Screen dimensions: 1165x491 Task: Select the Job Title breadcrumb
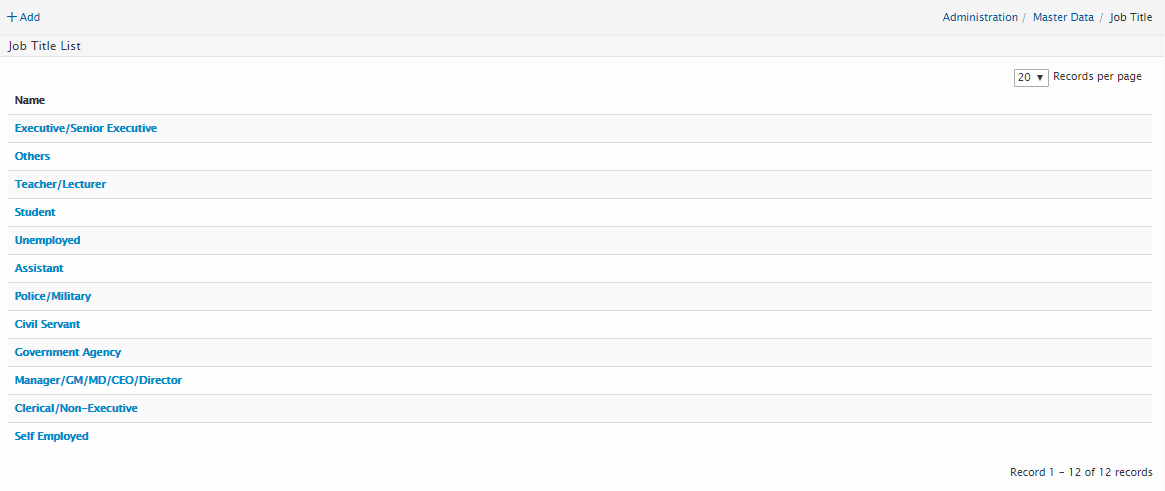pos(1130,17)
